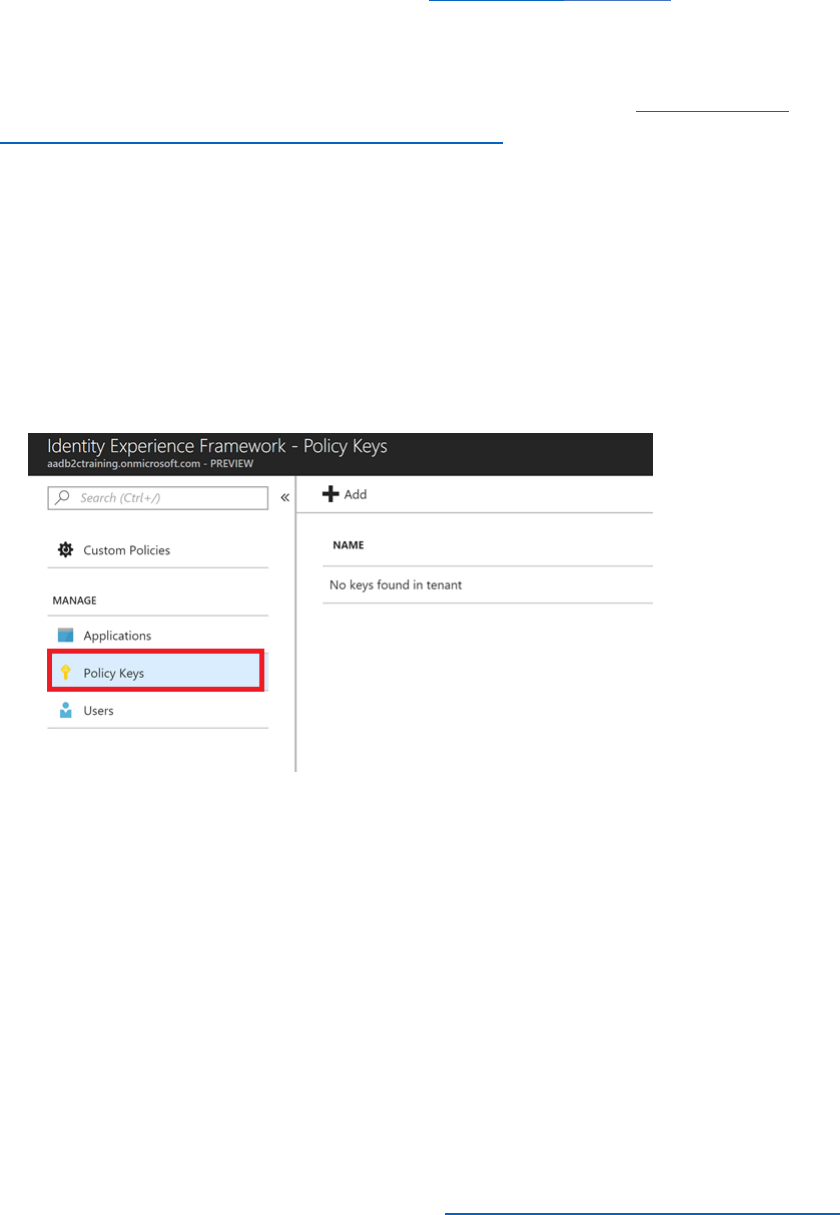Click the NAME column header
Viewport: 840px width, 1215px height.
coord(348,545)
